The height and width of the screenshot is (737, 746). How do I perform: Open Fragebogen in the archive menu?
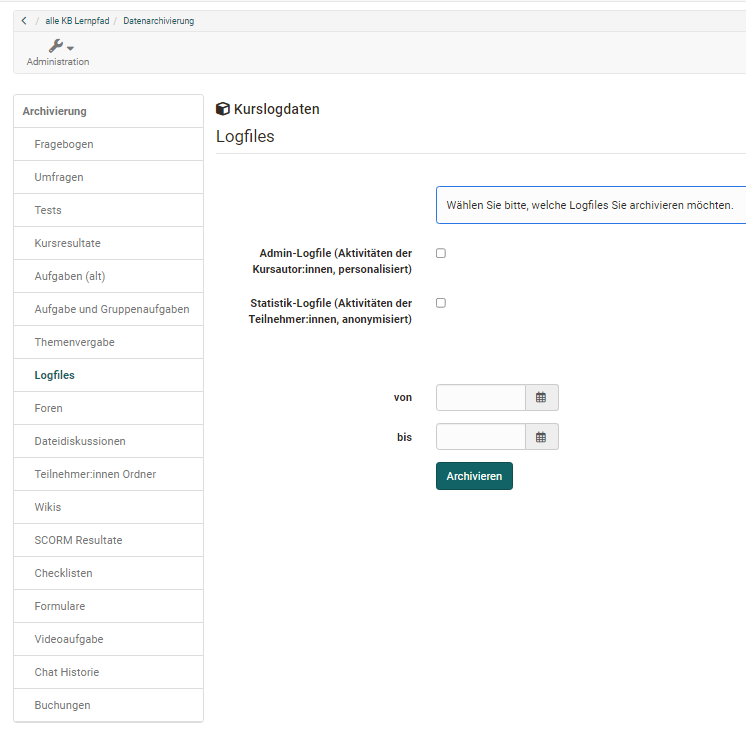pos(64,144)
